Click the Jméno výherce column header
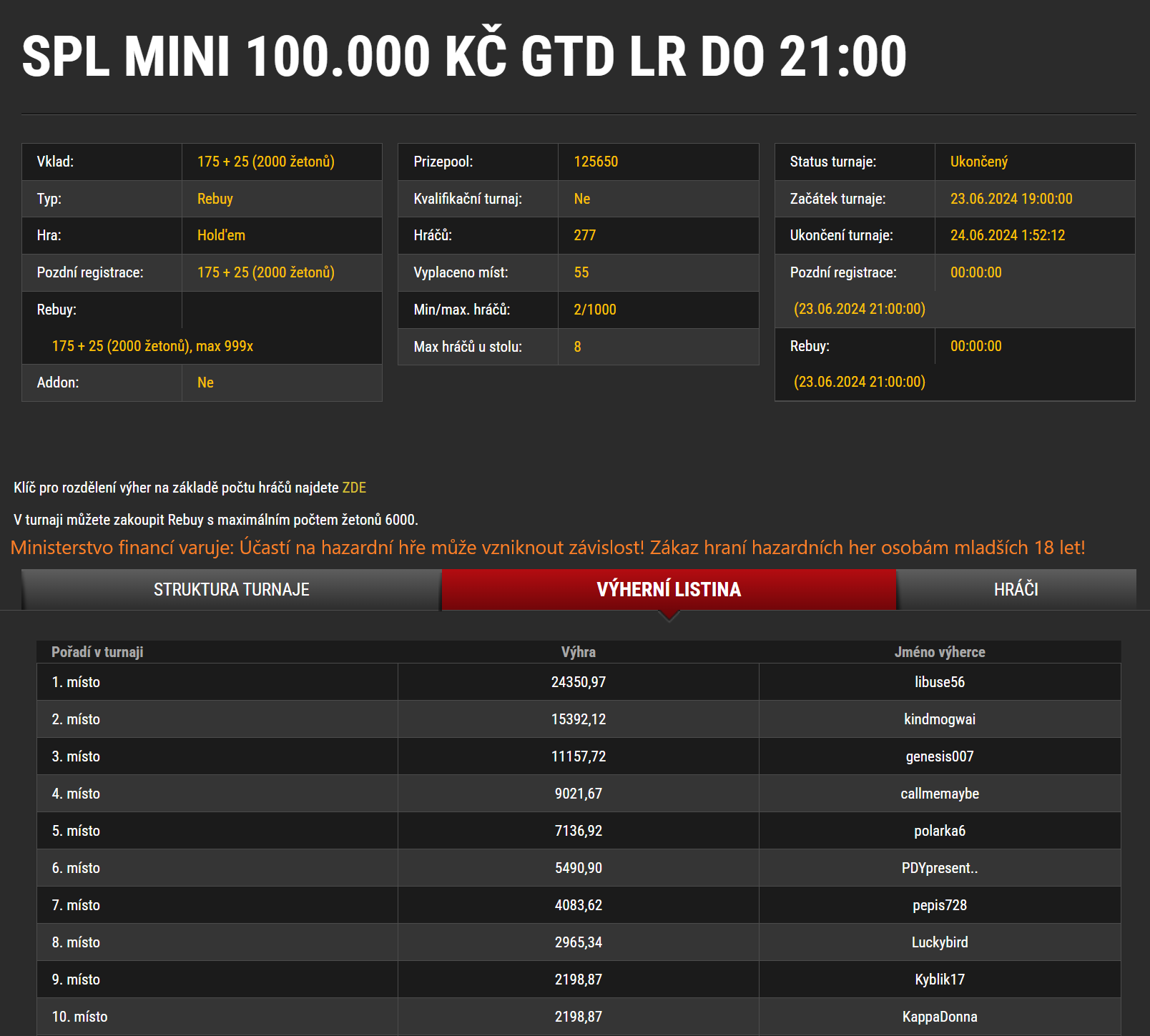The image size is (1150, 1036). 940,651
